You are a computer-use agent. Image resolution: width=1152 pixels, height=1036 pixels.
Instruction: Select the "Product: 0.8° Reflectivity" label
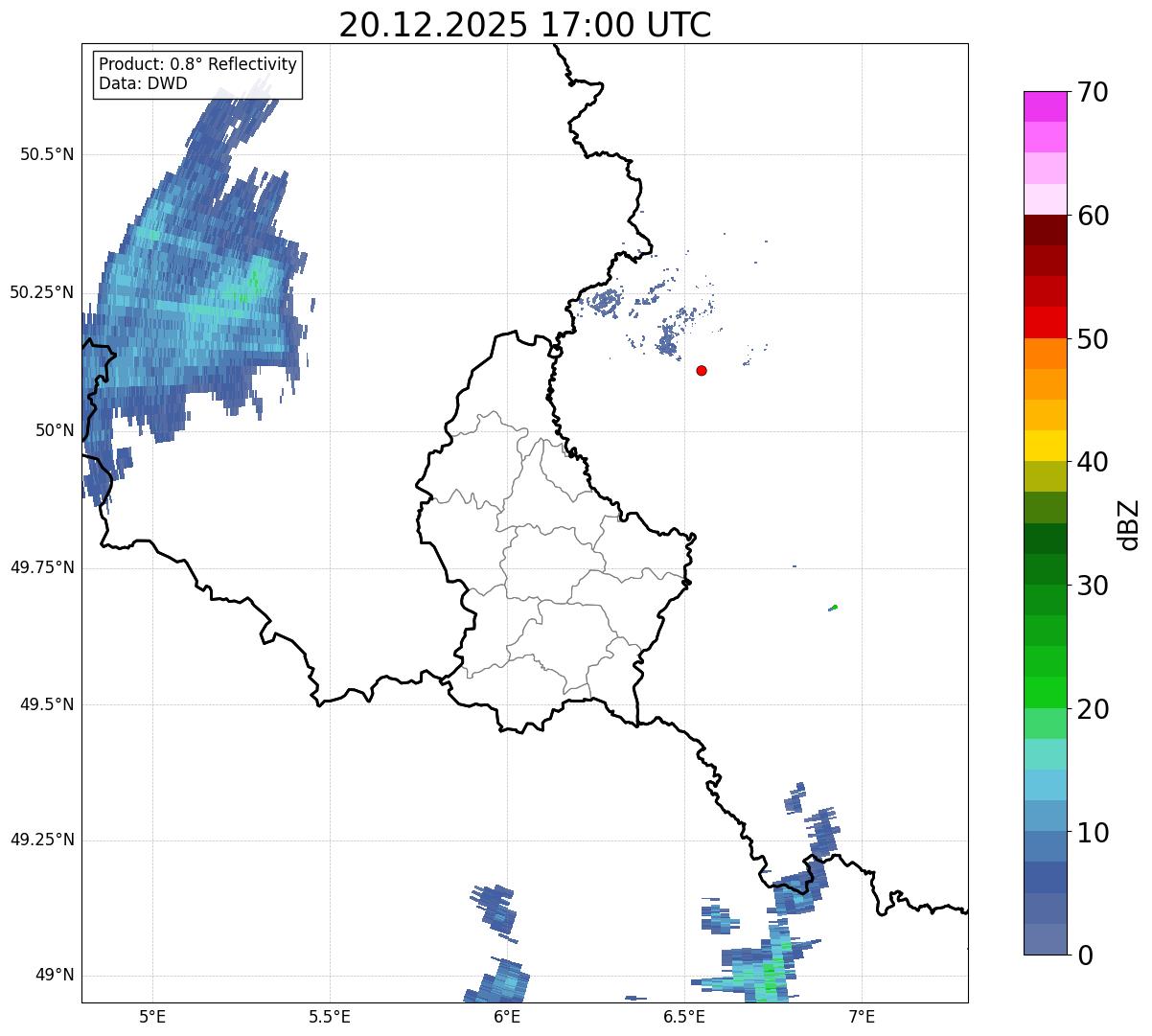point(197,64)
